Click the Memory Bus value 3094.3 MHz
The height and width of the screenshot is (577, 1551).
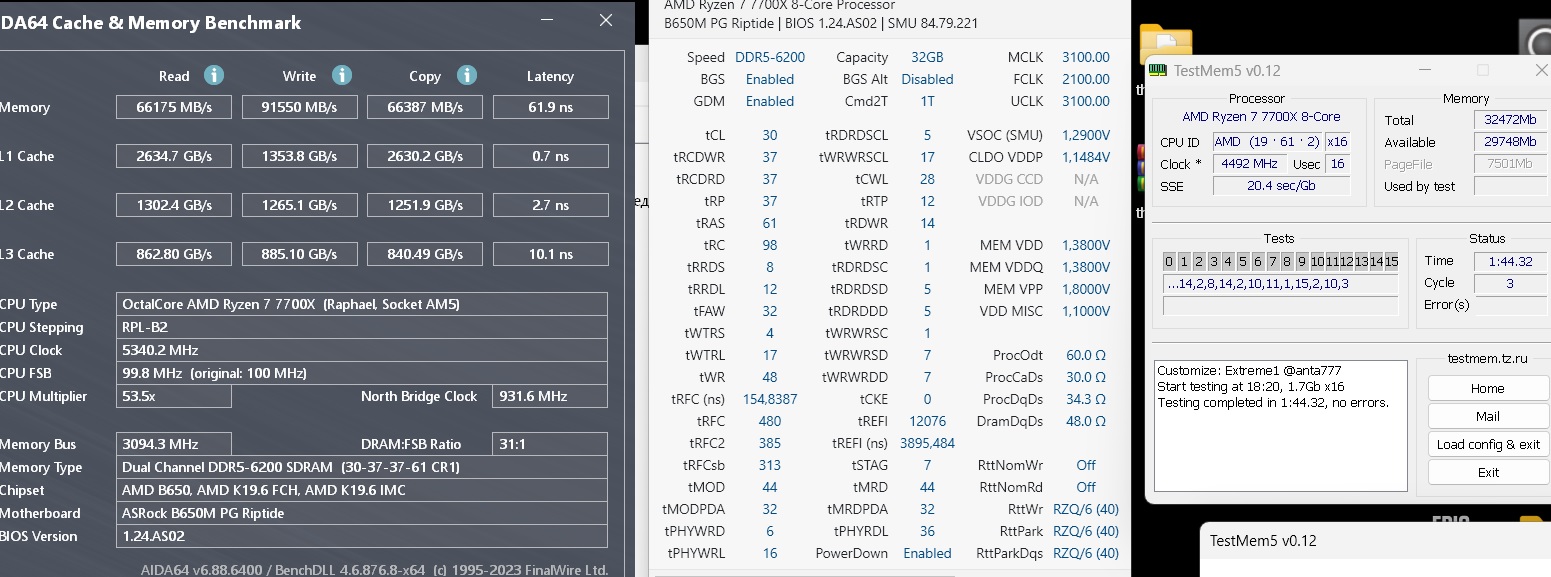174,444
